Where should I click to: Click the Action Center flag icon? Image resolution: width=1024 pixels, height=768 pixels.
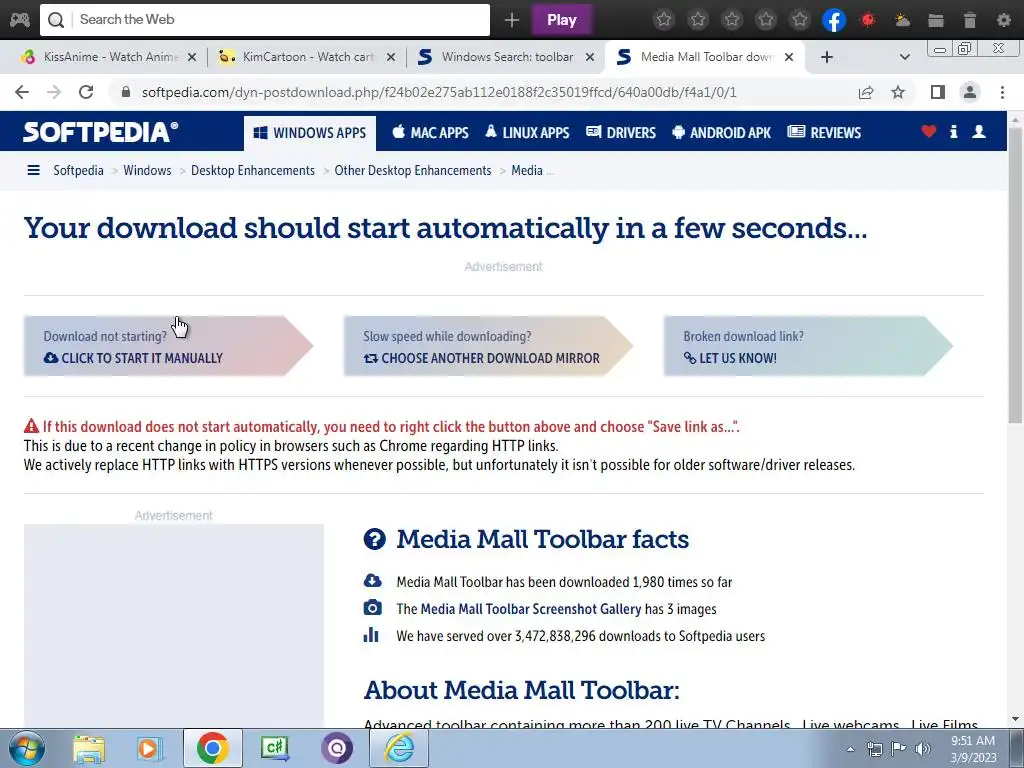pyautogui.click(x=899, y=749)
